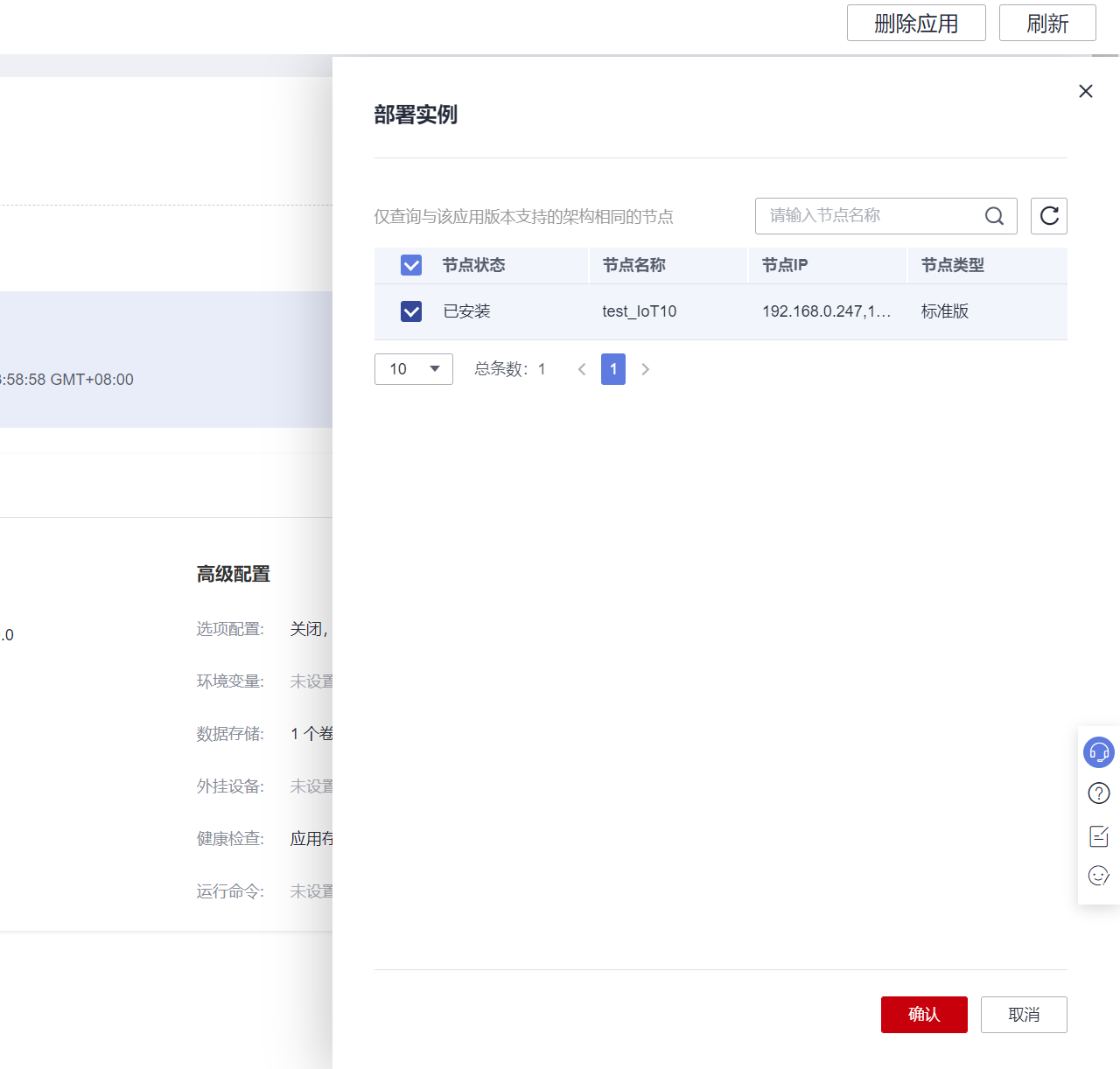Click the 选项配置 label
The width and height of the screenshot is (1120, 1069).
tap(230, 629)
